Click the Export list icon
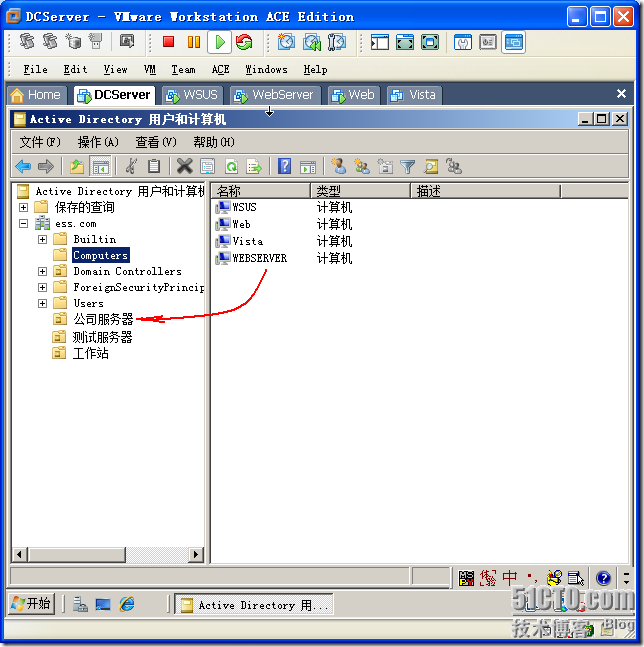Image resolution: width=644 pixels, height=647 pixels. pyautogui.click(x=254, y=167)
